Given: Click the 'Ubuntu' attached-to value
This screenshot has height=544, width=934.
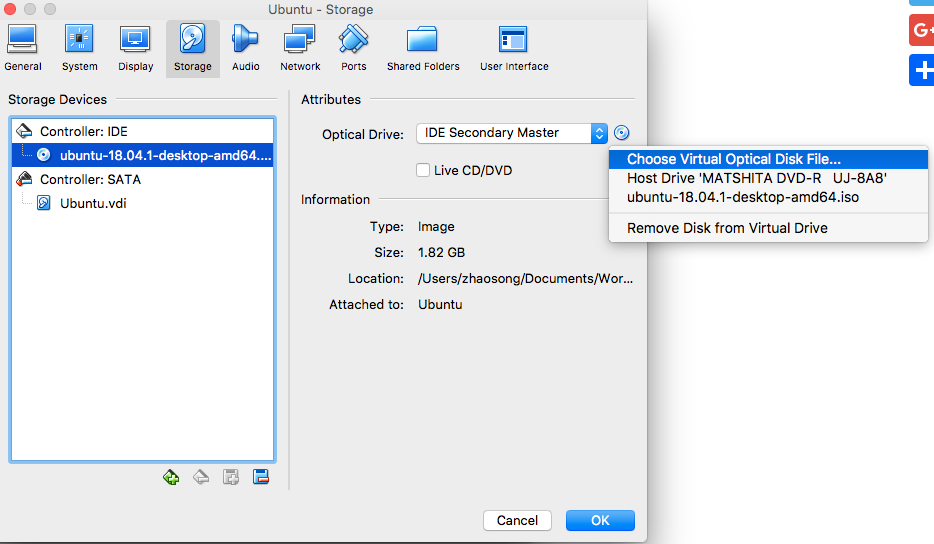Looking at the screenshot, I should (440, 304).
